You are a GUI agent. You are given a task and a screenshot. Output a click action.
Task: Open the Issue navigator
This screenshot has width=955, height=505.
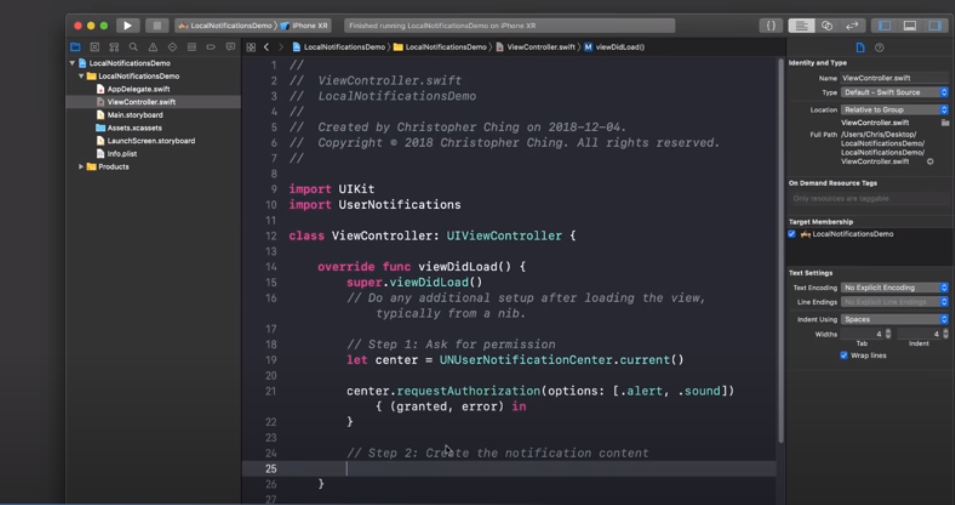(x=153, y=47)
